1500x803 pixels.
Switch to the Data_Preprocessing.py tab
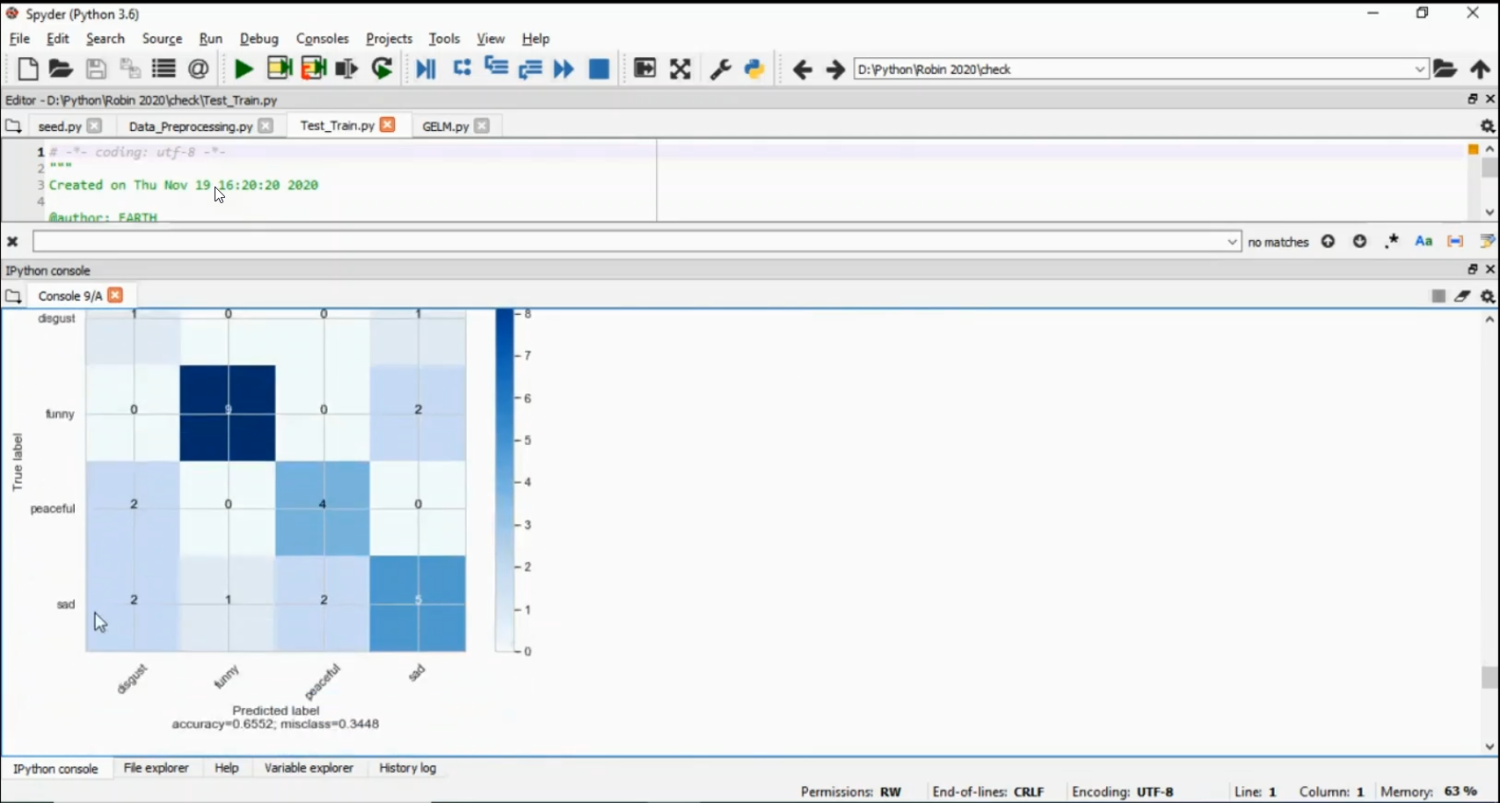pyautogui.click(x=190, y=126)
